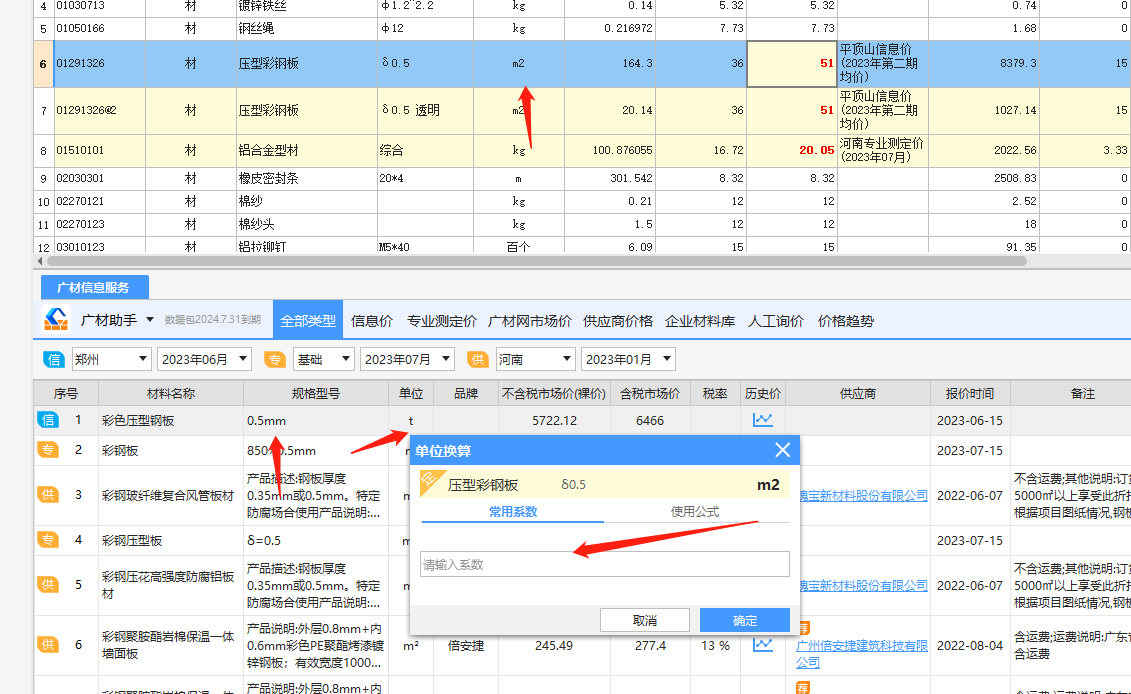The width and height of the screenshot is (1131, 694).
Task: Select code cell 01291326@2 in row 7
Action: coord(100,110)
